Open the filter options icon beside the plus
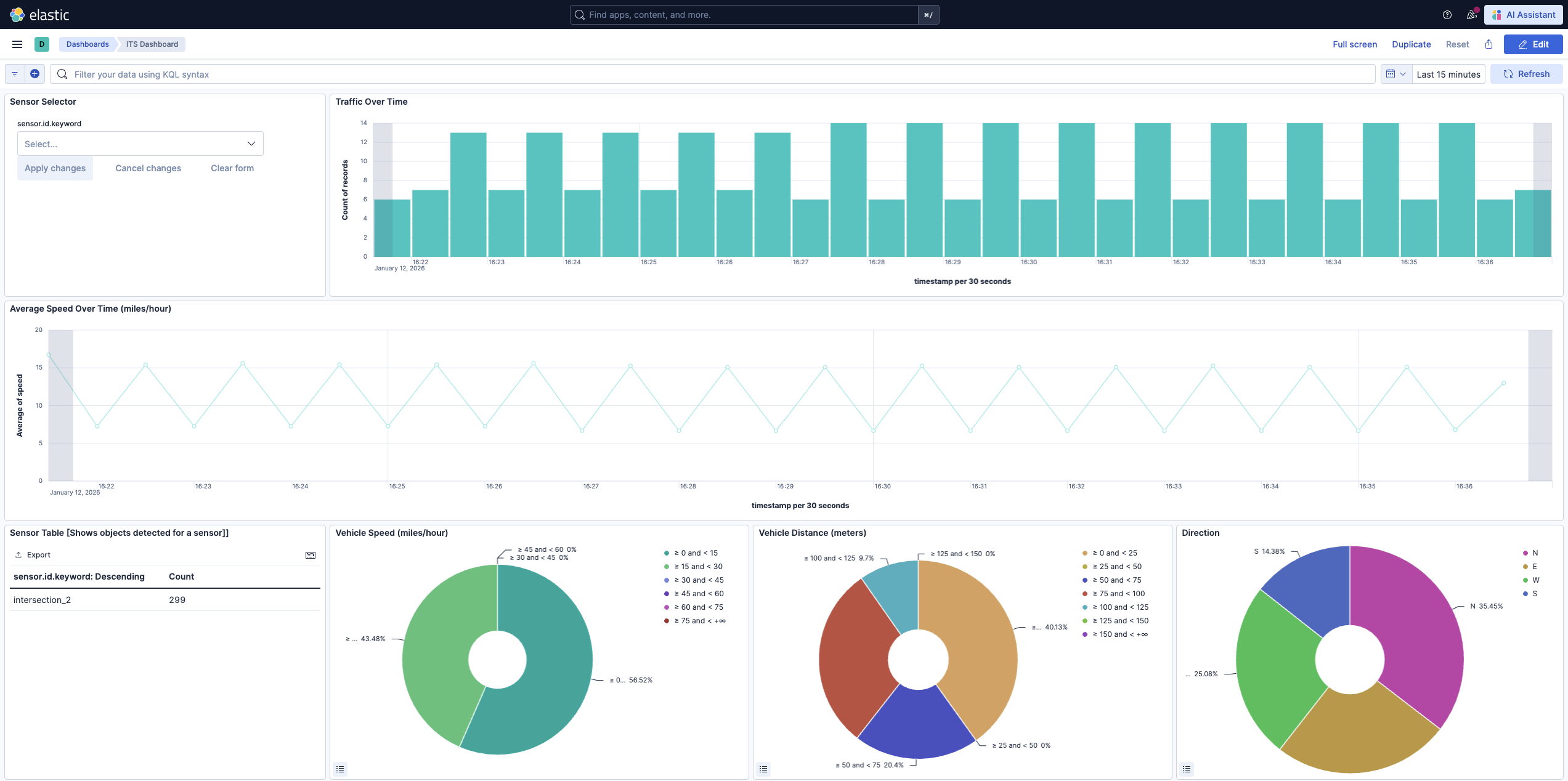The height and width of the screenshot is (781, 1568). (14, 73)
